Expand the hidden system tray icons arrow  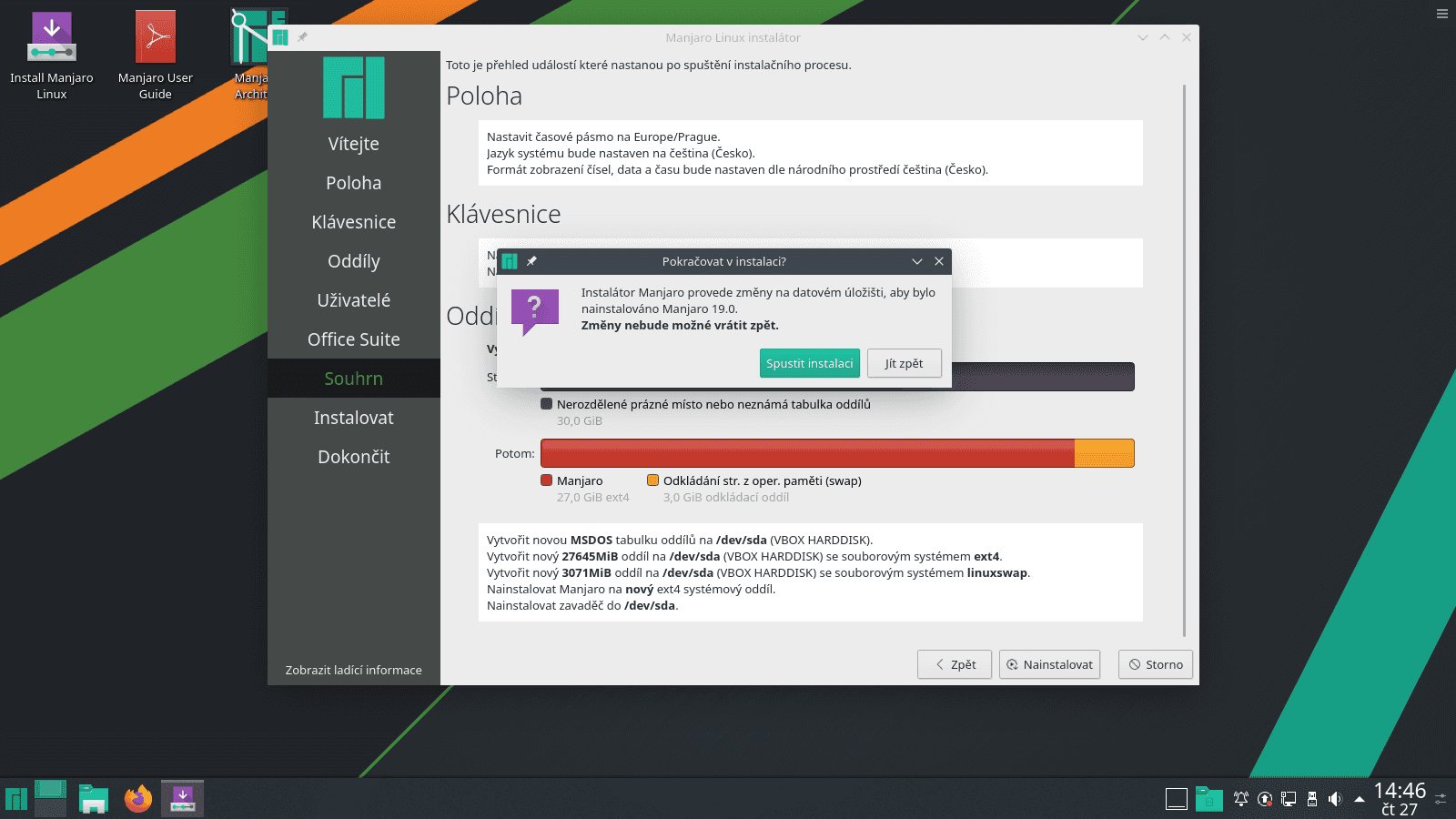[x=1358, y=798]
